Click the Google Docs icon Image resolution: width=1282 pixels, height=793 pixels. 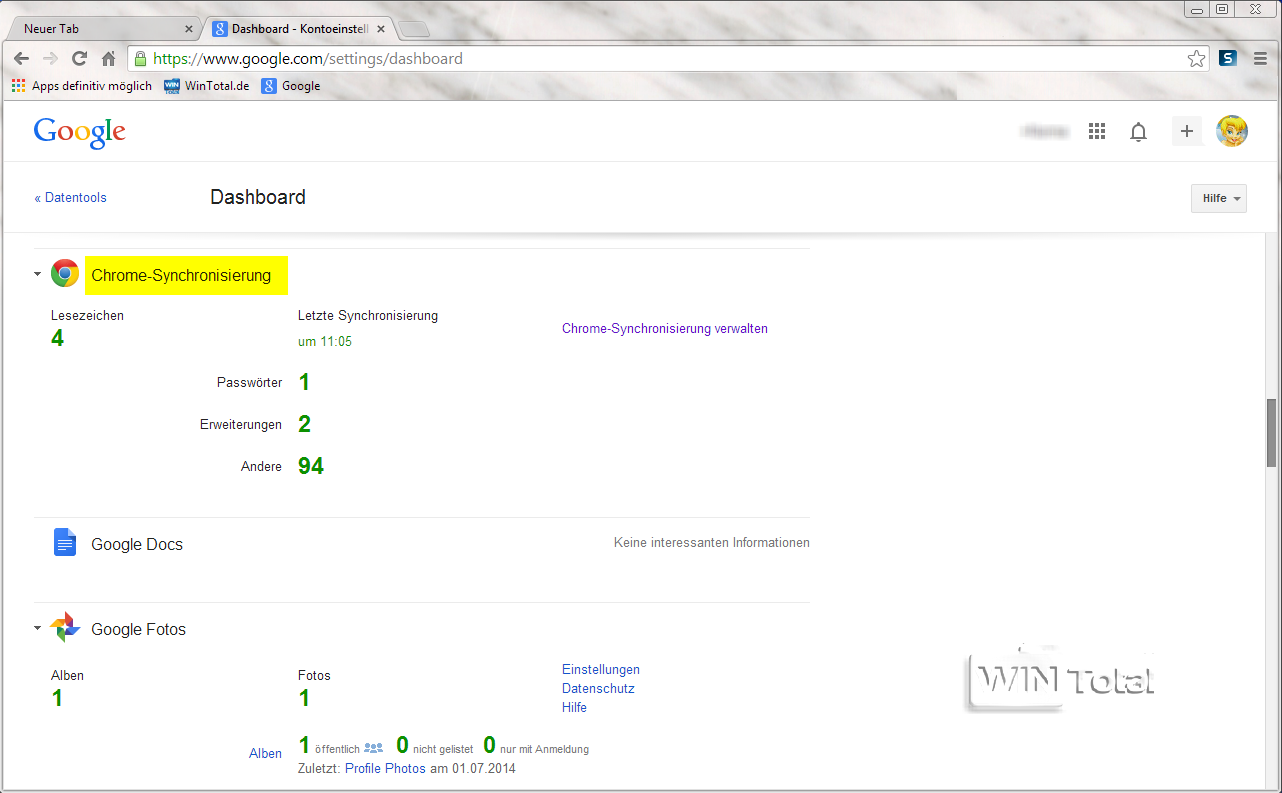click(x=65, y=542)
